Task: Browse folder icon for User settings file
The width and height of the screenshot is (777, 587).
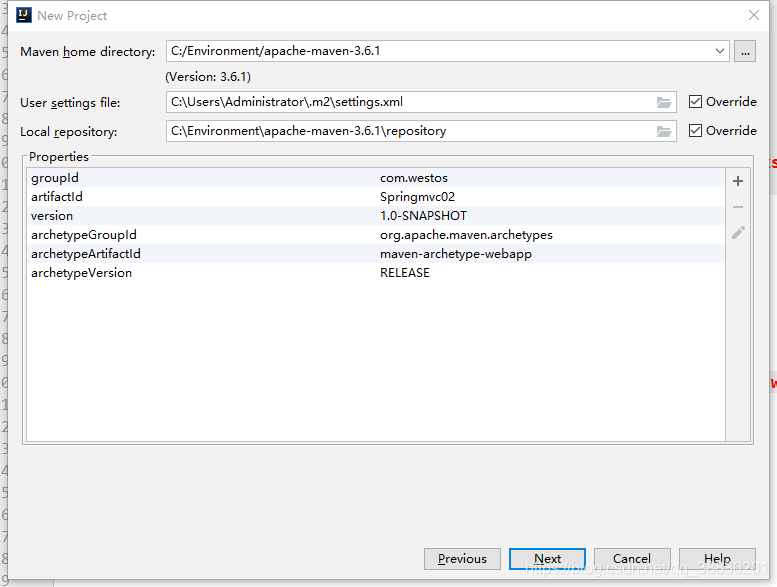Action: pos(664,103)
